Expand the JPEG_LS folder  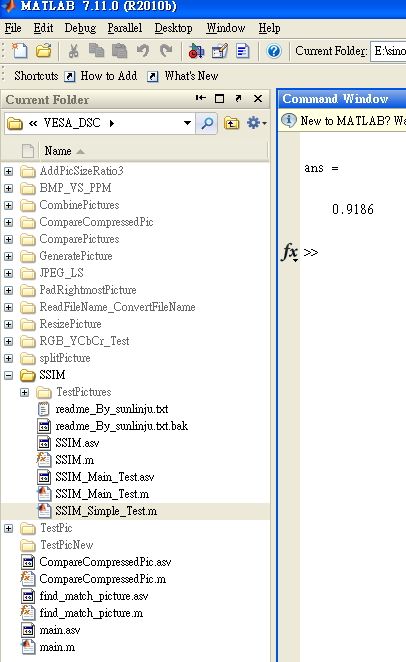pos(8,273)
